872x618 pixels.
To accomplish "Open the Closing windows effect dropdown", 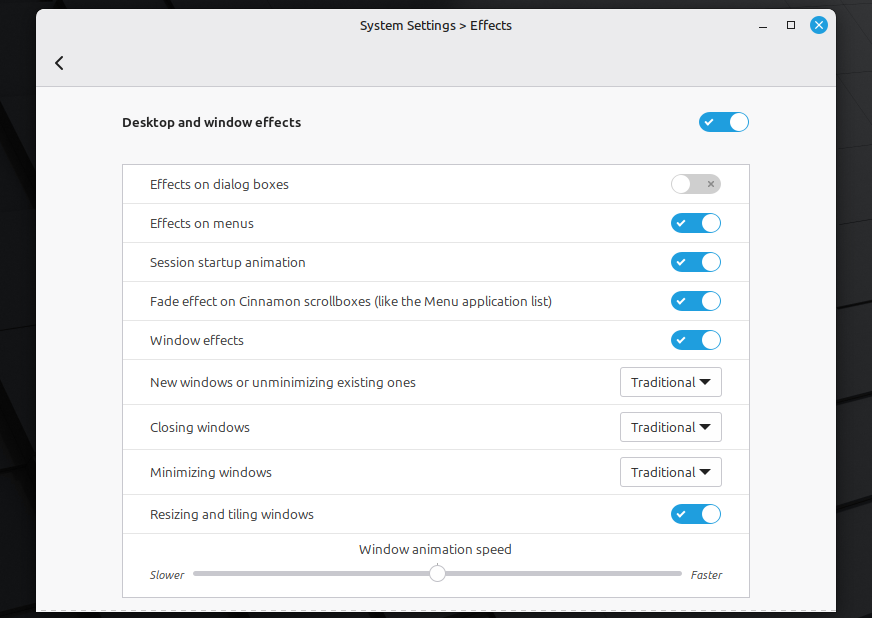I will pyautogui.click(x=670, y=427).
